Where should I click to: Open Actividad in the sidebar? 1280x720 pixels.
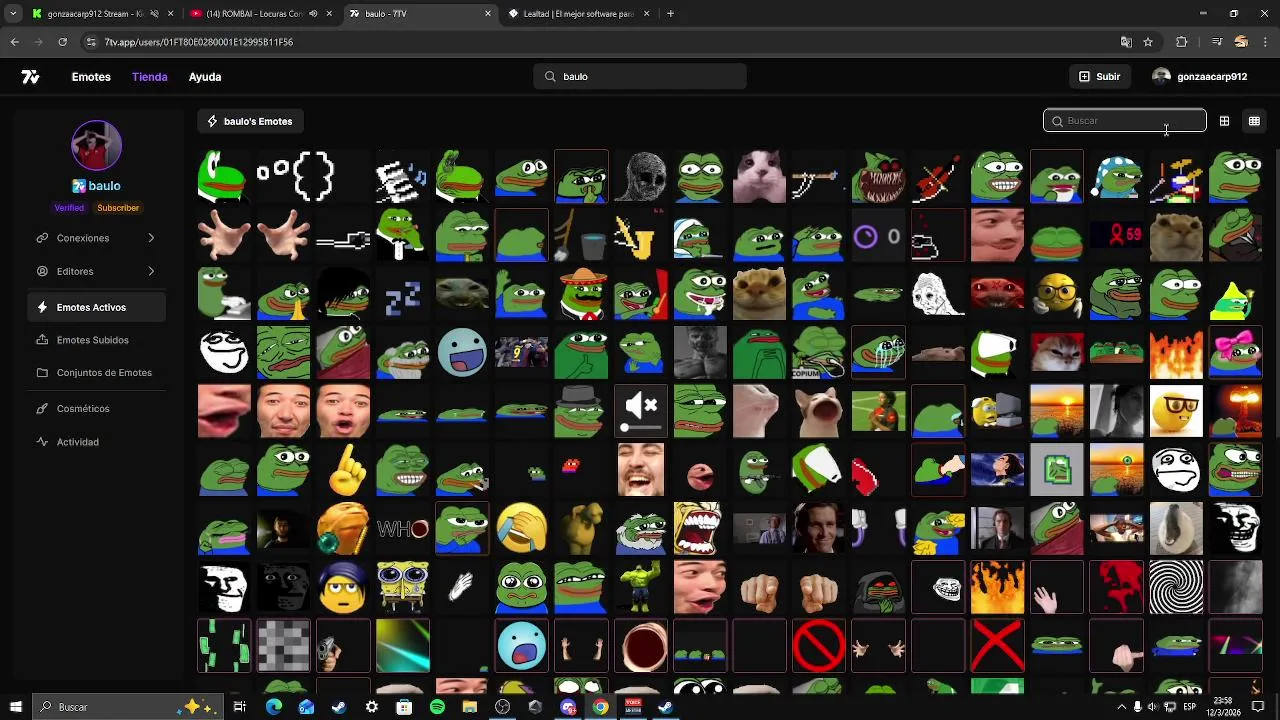pos(96,442)
